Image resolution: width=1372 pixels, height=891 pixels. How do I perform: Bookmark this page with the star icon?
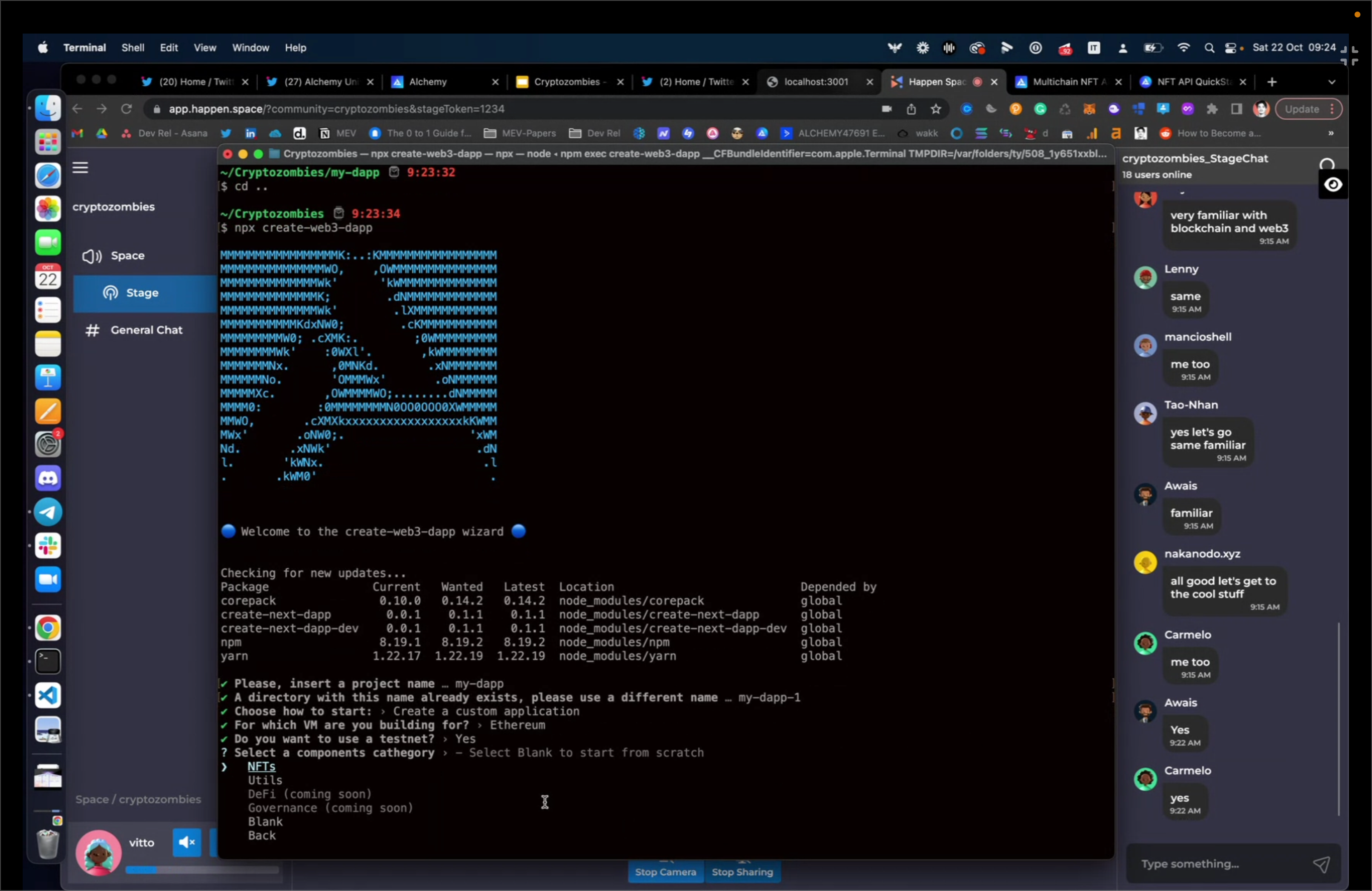(x=936, y=109)
